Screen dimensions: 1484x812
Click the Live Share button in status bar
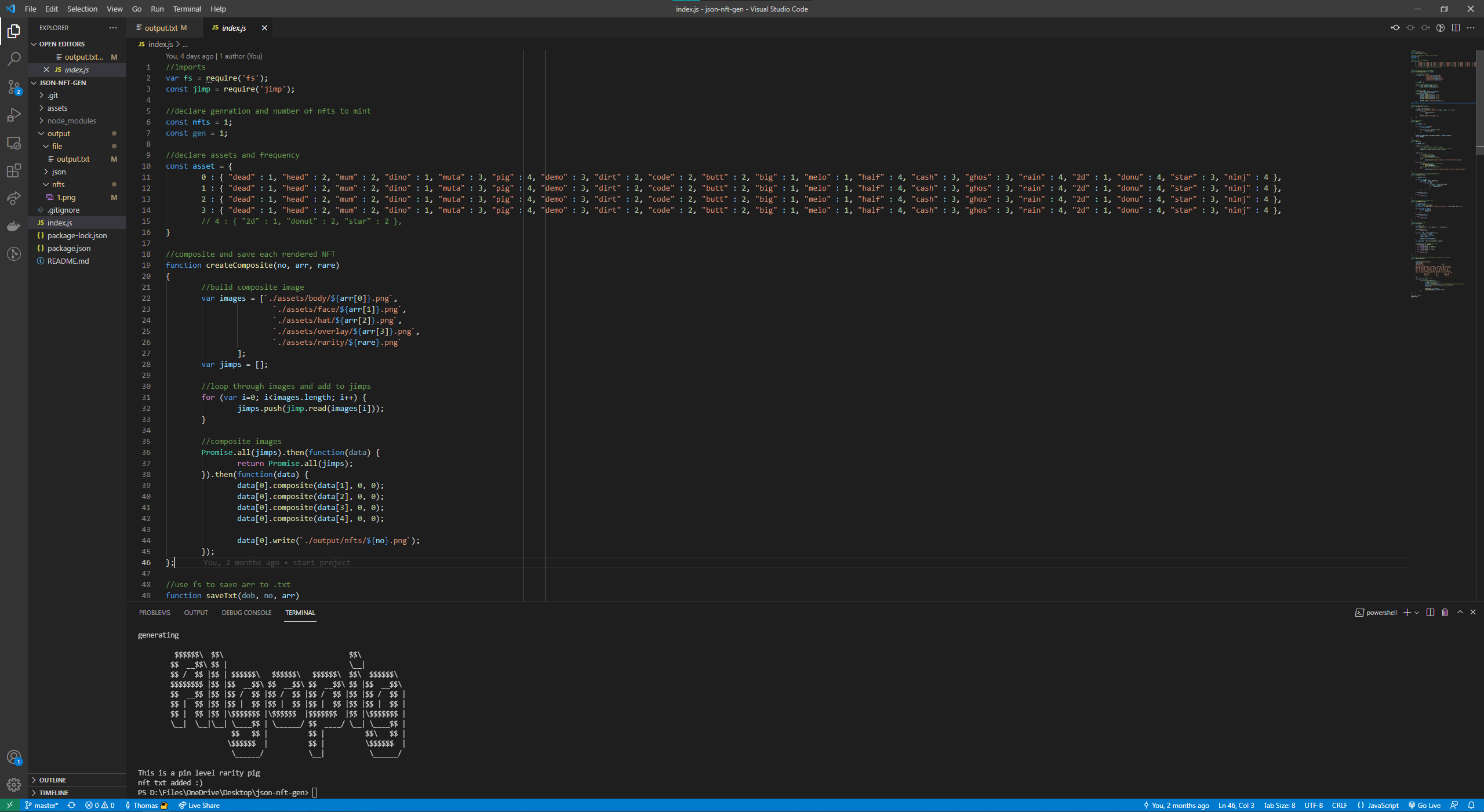199,805
